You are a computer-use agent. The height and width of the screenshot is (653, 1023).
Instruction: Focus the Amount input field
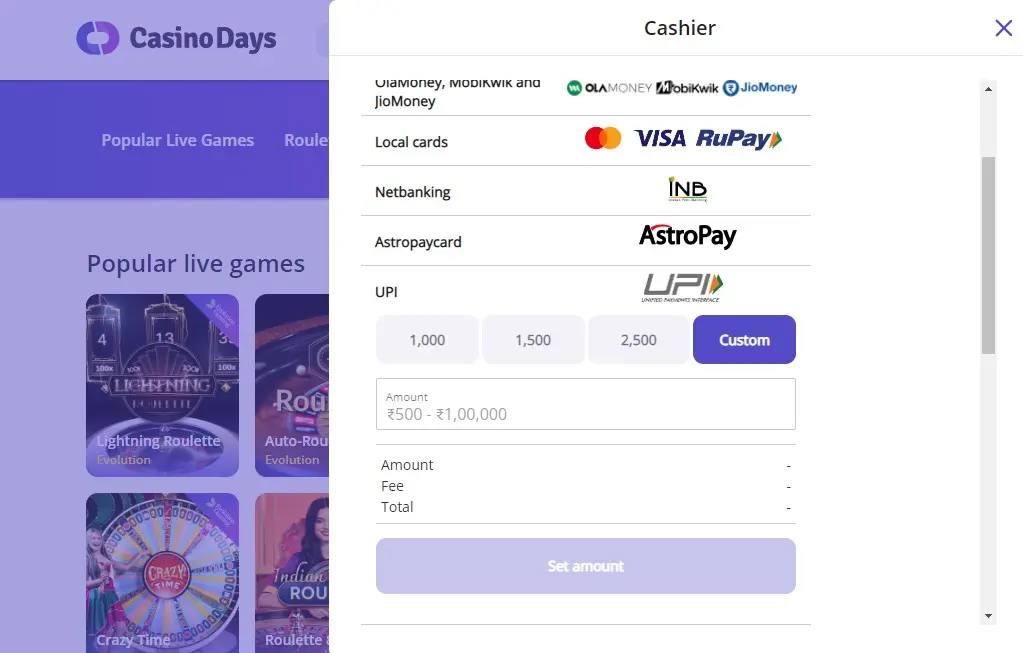(x=586, y=404)
